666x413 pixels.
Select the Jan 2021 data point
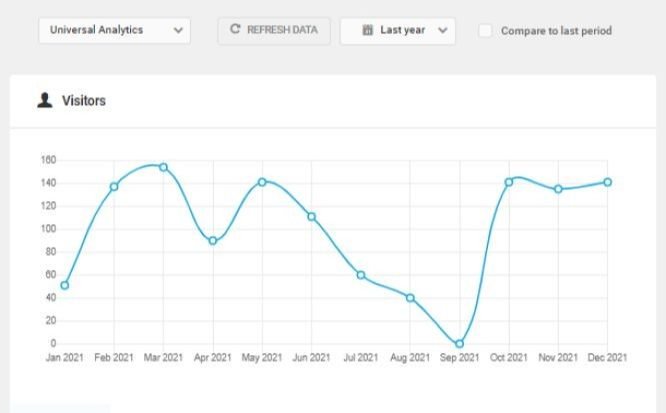pos(65,285)
